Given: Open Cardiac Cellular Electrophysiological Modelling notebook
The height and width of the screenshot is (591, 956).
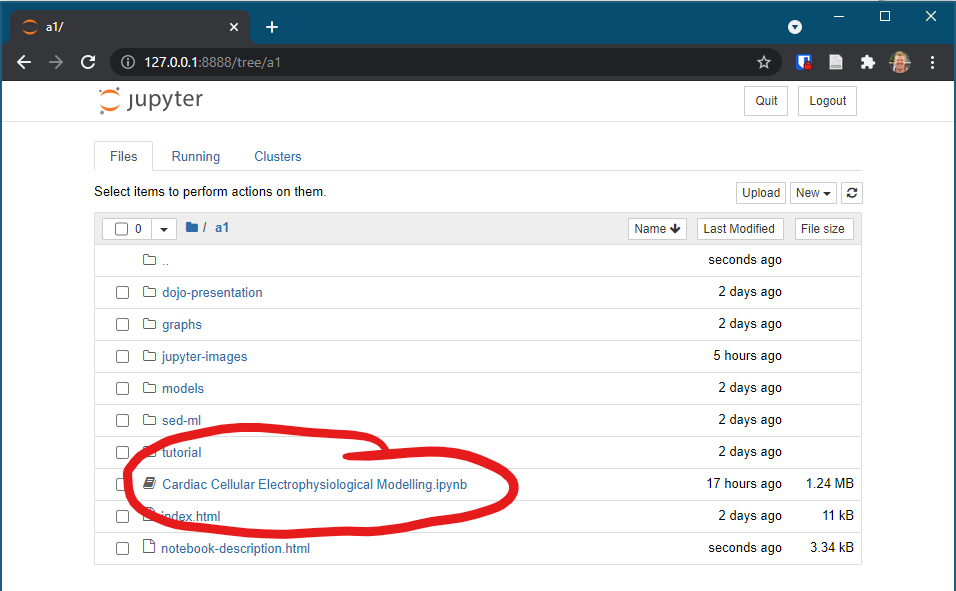Looking at the screenshot, I should click(x=314, y=485).
